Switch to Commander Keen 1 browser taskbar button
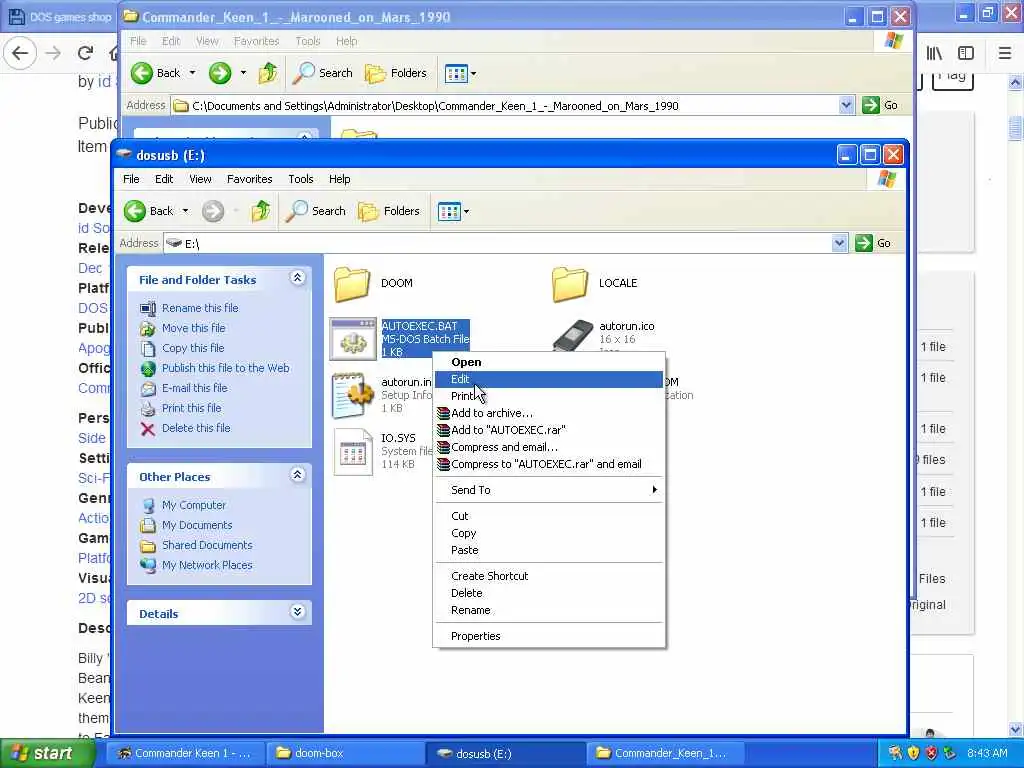Viewport: 1024px width, 768px height. point(185,753)
